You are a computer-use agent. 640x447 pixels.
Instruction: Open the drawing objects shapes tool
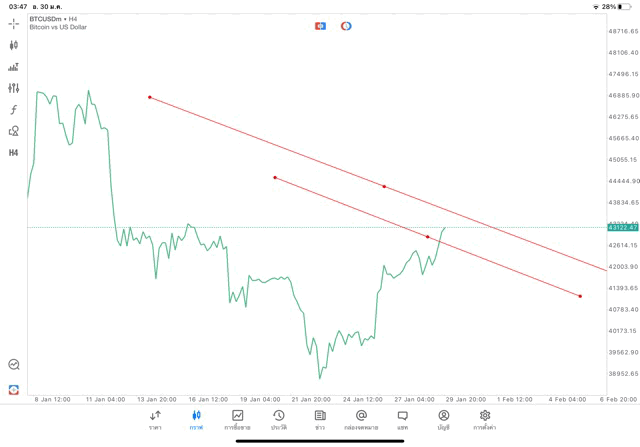[14, 131]
